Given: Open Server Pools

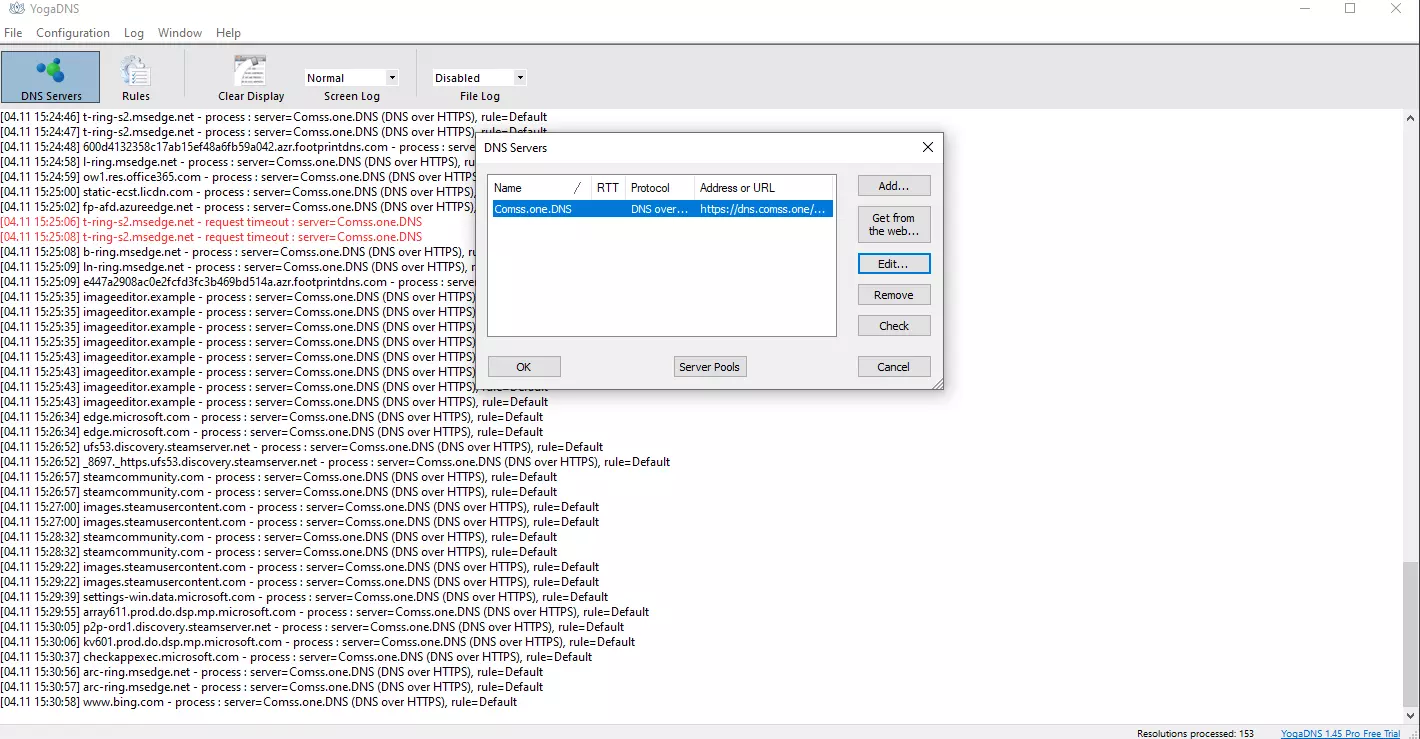Looking at the screenshot, I should pos(710,367).
